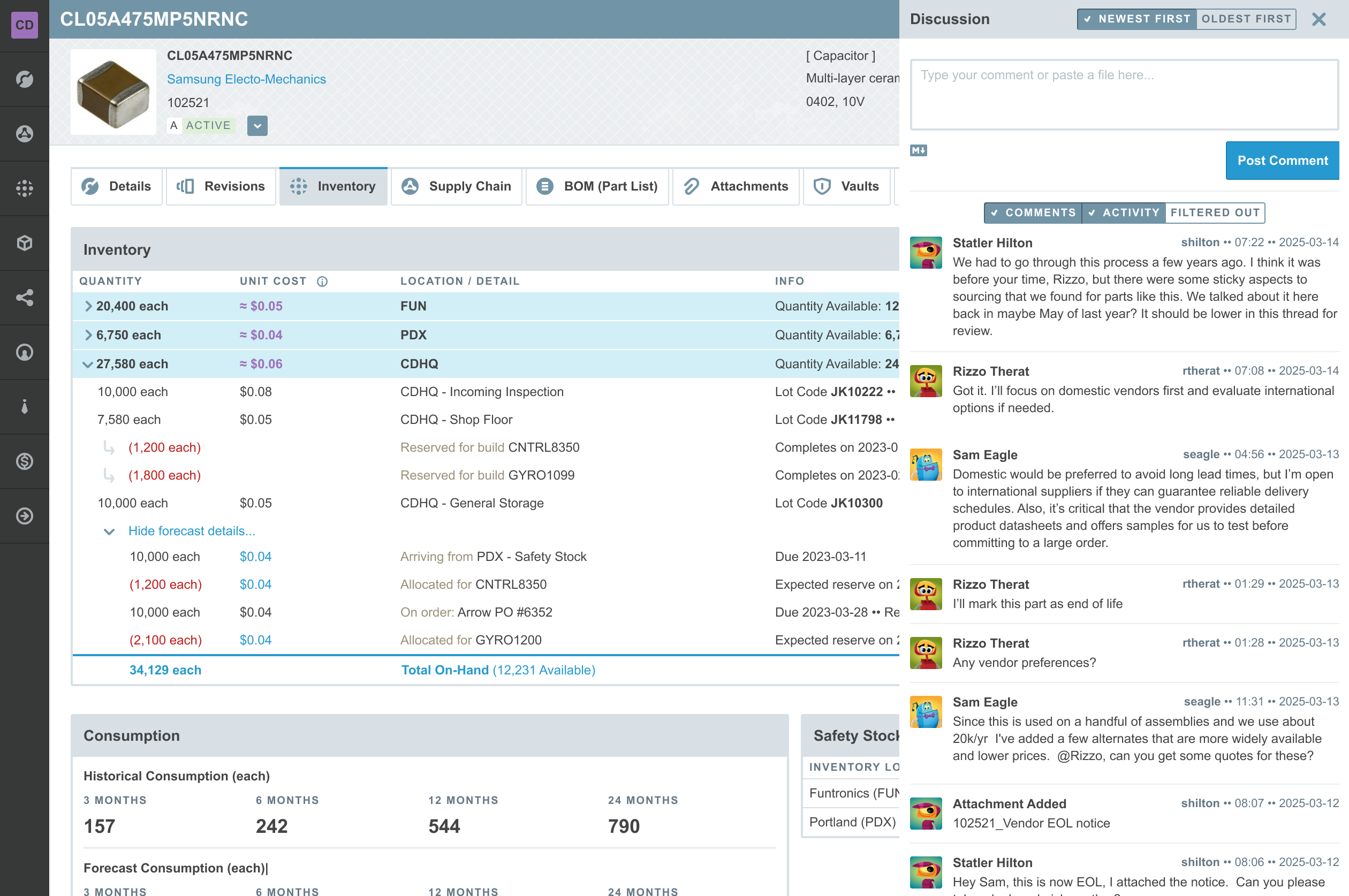
Task: Toggle the Filtered Out option
Action: click(1215, 212)
